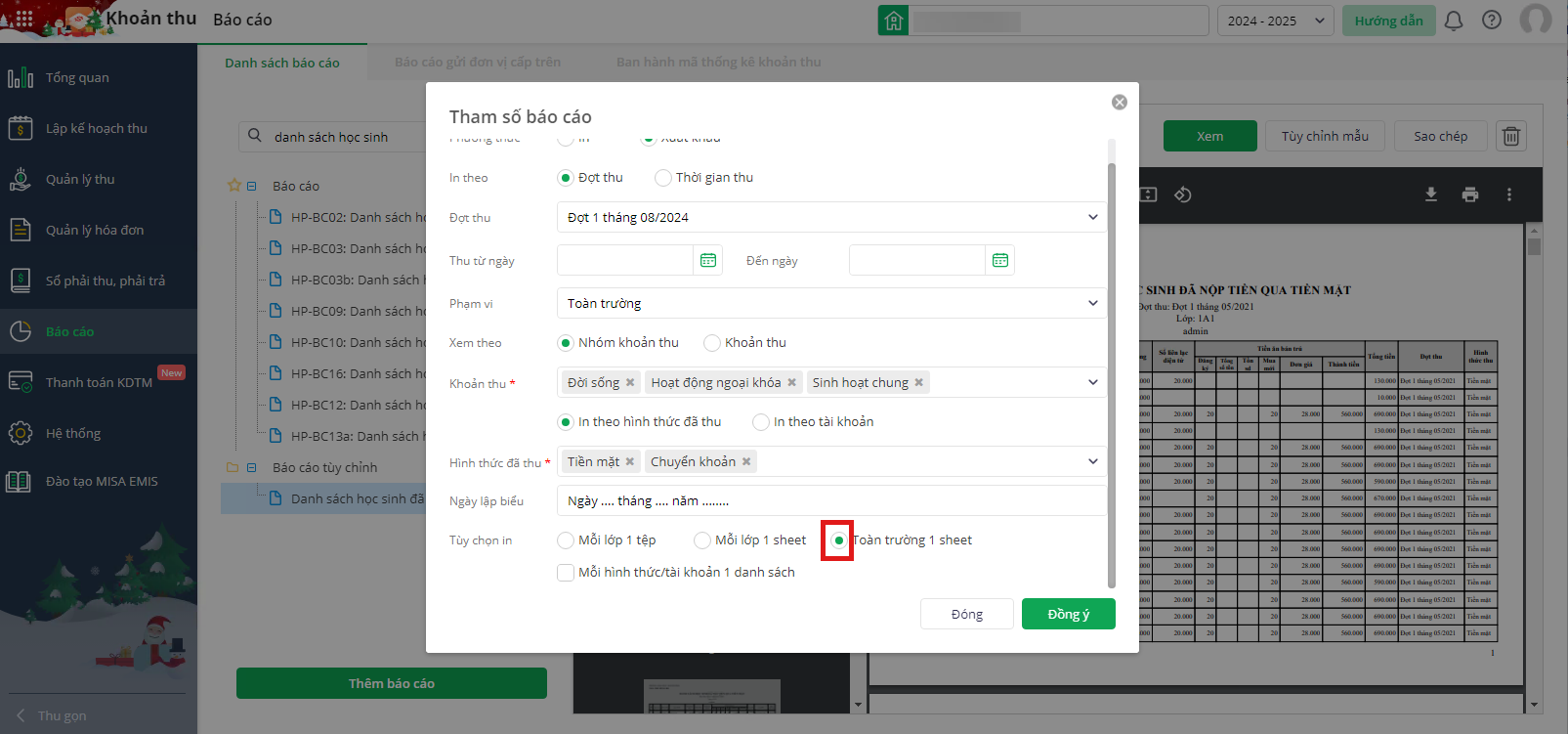Open the app launcher grid icon
1568x734 pixels.
click(23, 19)
